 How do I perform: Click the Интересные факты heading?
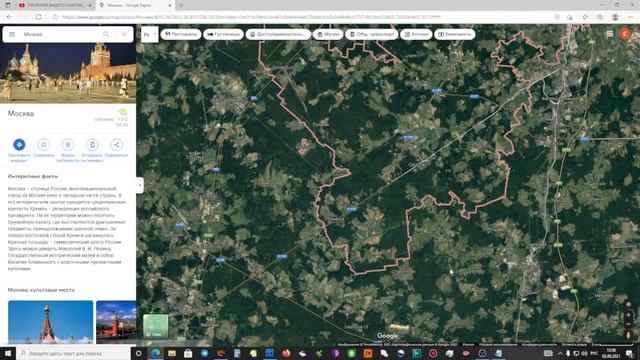point(33,176)
